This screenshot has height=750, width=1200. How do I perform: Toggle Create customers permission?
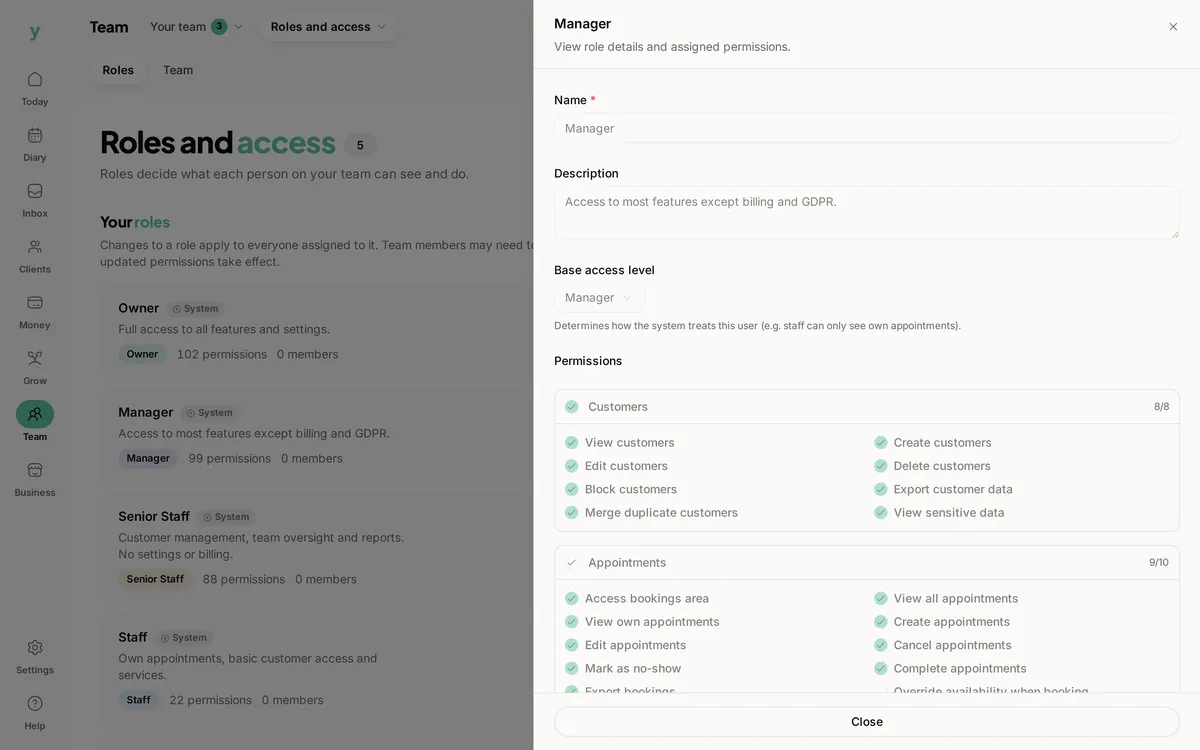point(881,443)
